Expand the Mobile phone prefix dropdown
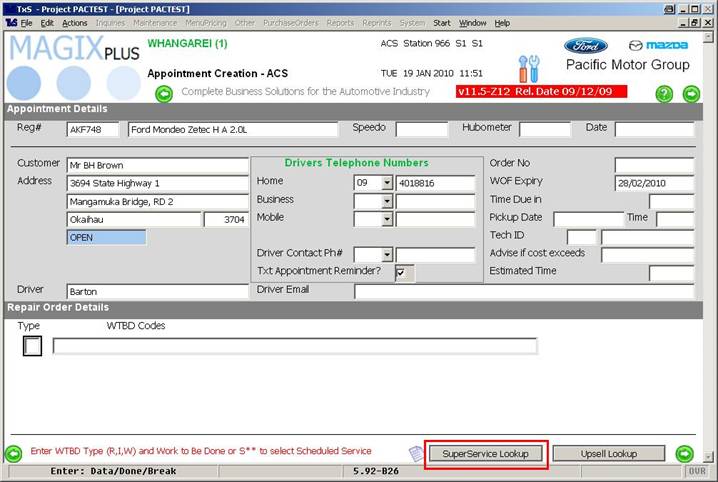 (x=387, y=218)
